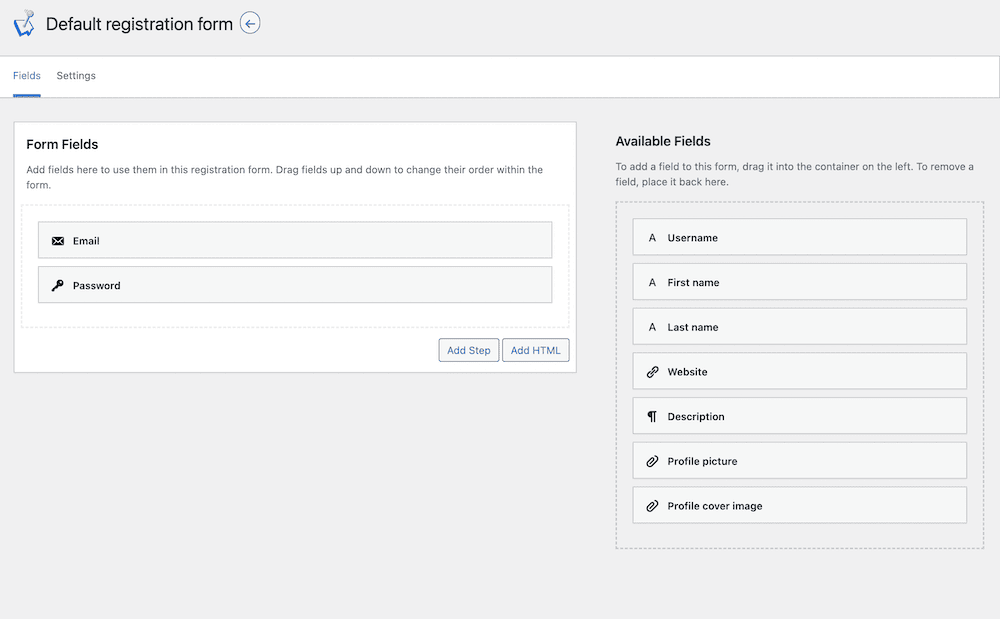Image resolution: width=1000 pixels, height=619 pixels.
Task: Click the 'Add fields here to use them' description
Action: (x=284, y=177)
